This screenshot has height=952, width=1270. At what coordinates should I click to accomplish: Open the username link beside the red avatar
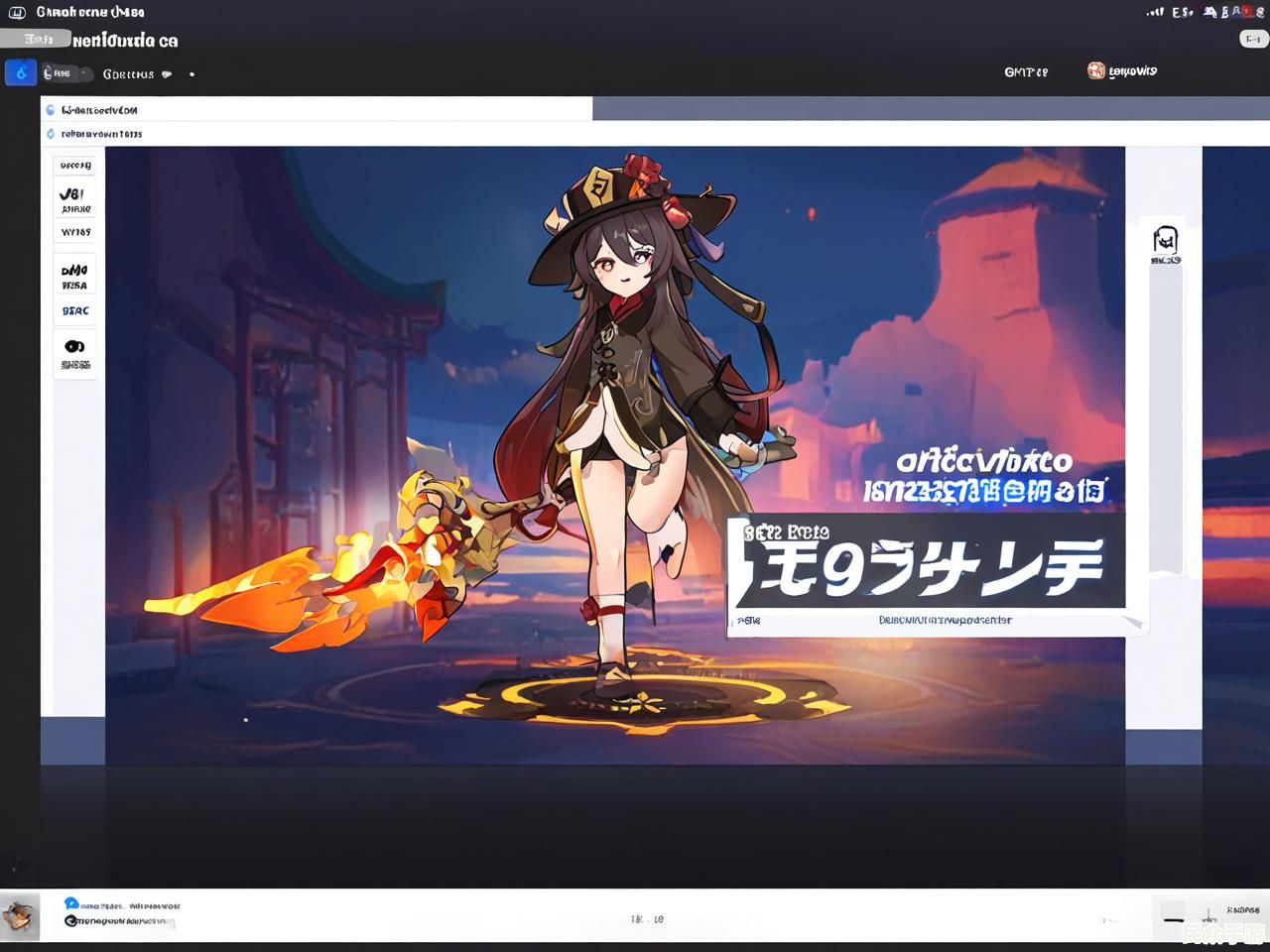pyautogui.click(x=1133, y=71)
